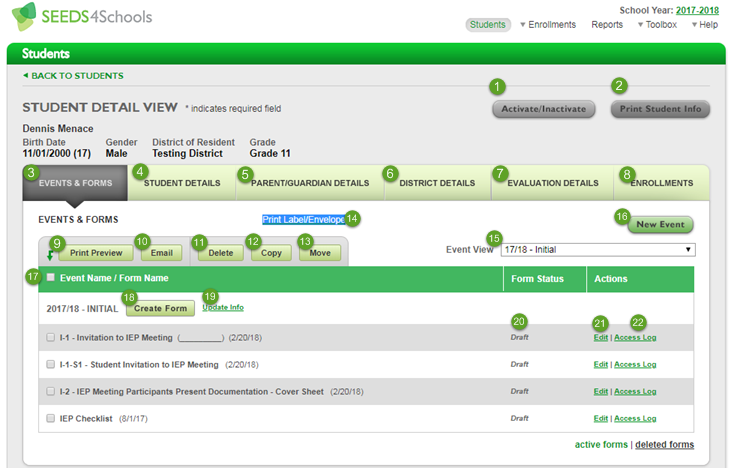Click the green down arrow beside Print Preview
Viewport: 734px width, 468px height.
click(50, 256)
